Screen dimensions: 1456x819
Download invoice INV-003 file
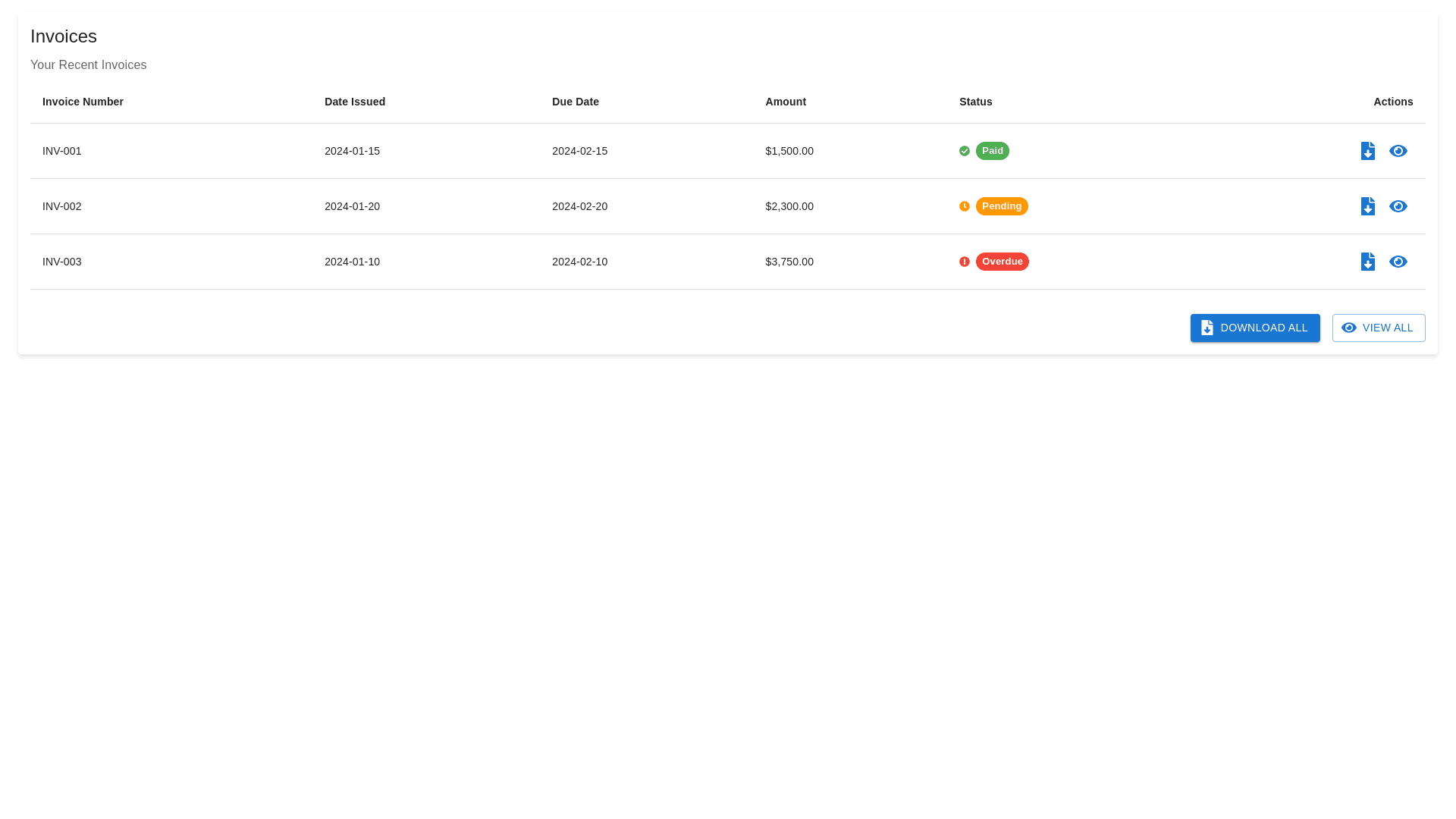(1367, 262)
